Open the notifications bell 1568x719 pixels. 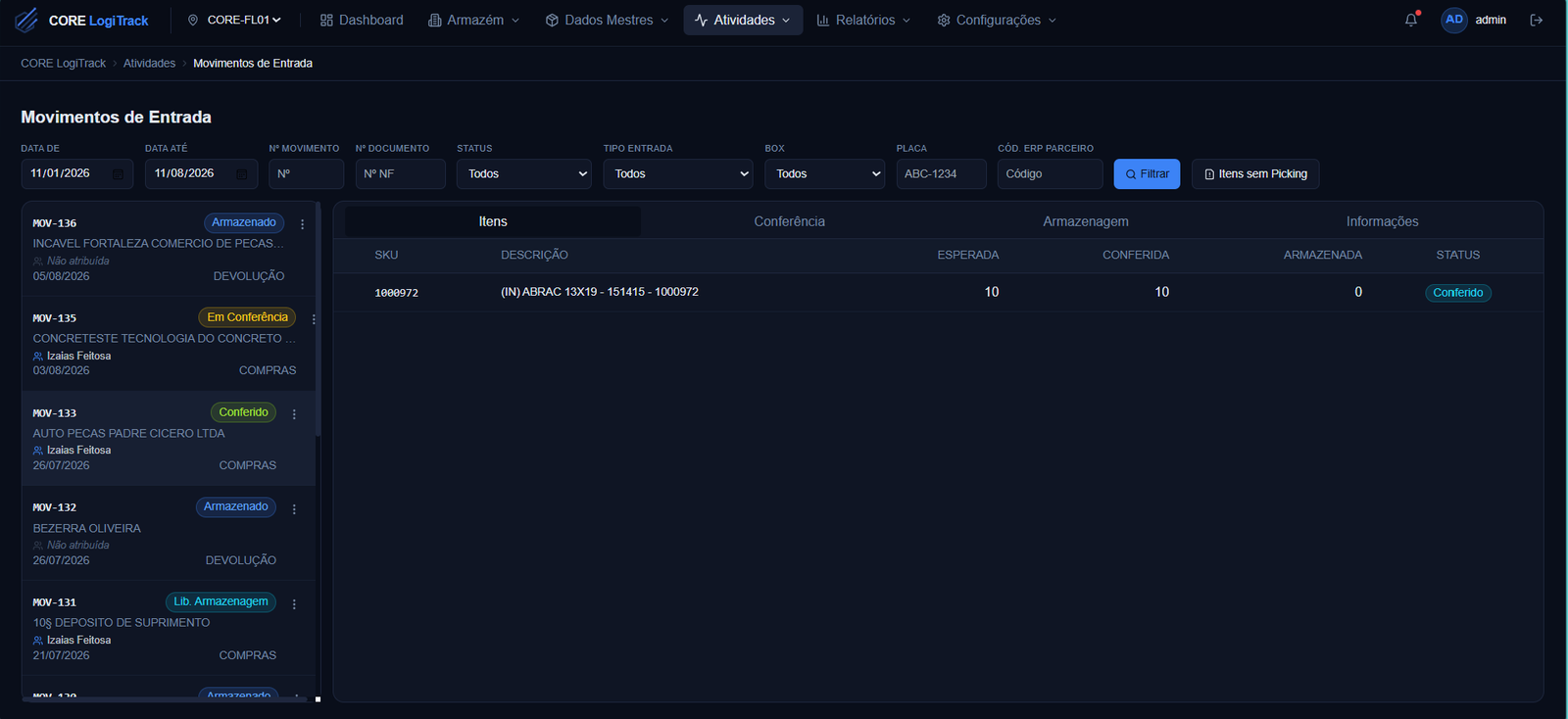point(1411,20)
